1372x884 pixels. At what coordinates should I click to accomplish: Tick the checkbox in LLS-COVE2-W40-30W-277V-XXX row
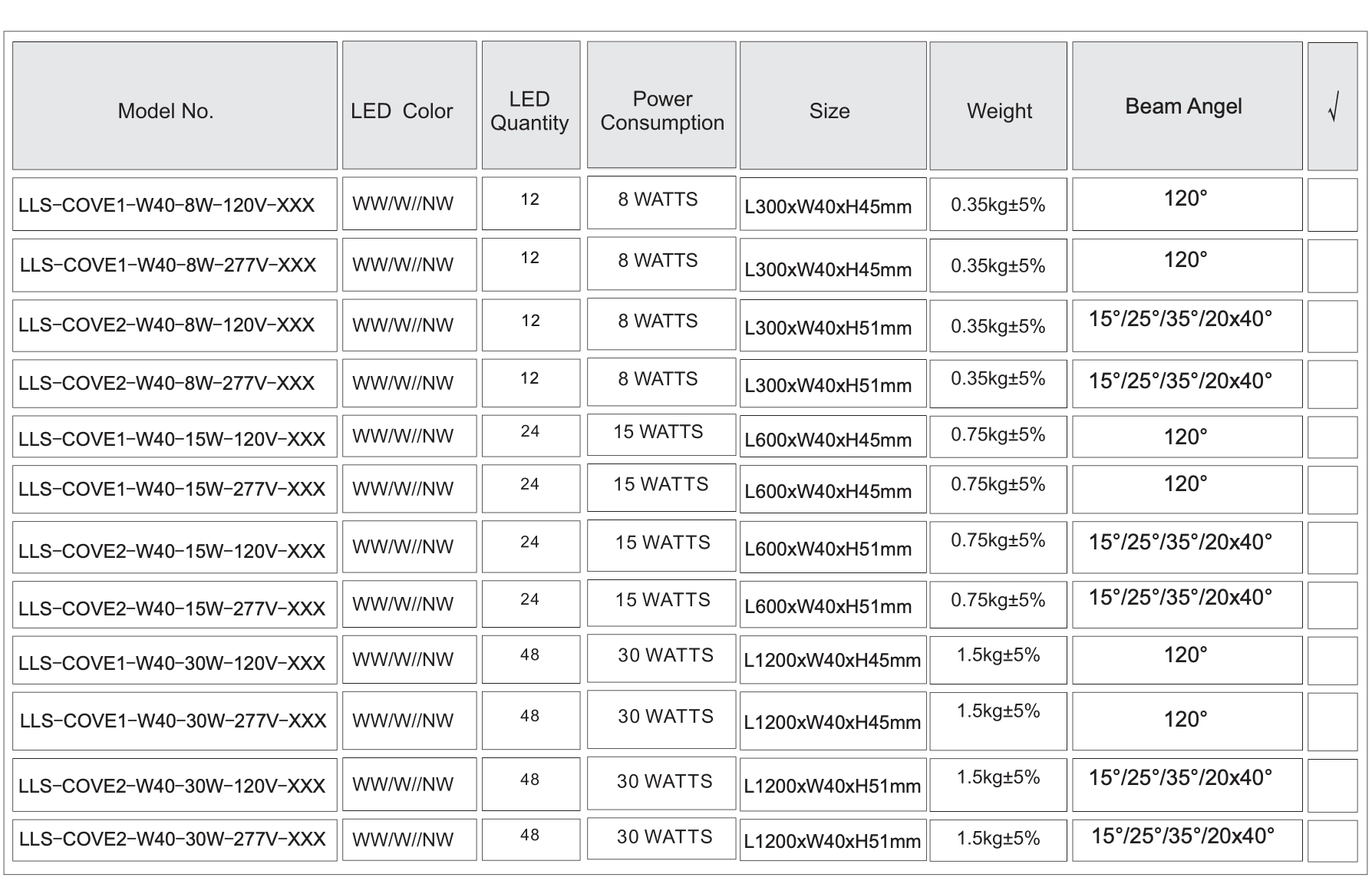point(1332,839)
